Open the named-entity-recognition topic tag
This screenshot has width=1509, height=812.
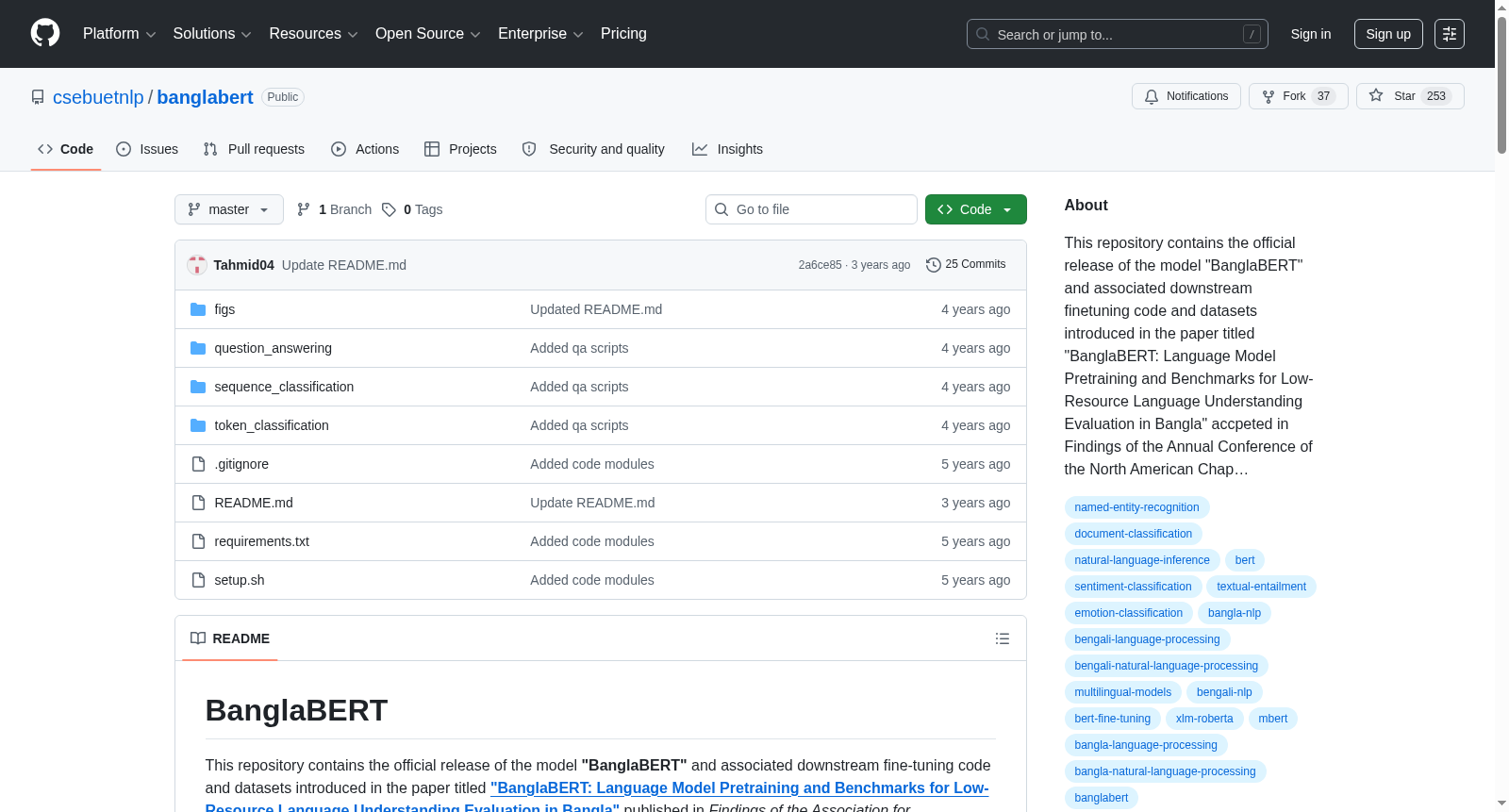(x=1136, y=507)
